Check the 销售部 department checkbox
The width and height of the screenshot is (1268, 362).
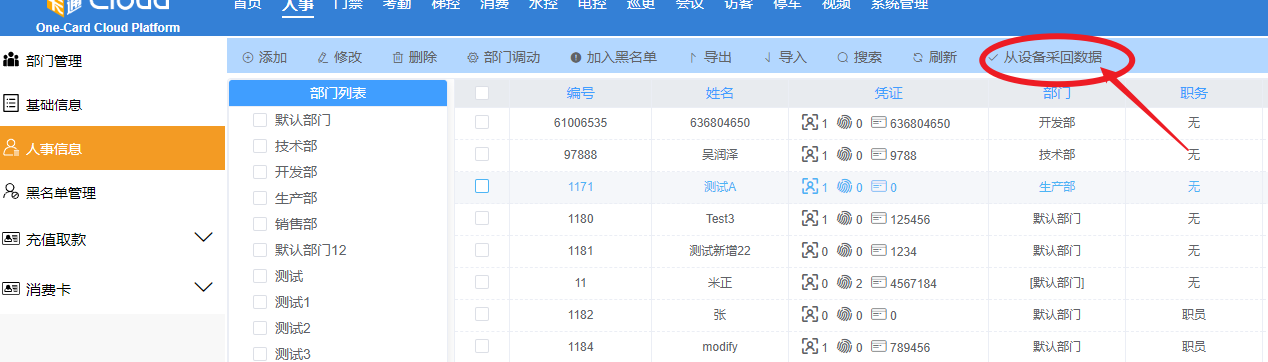tap(260, 224)
